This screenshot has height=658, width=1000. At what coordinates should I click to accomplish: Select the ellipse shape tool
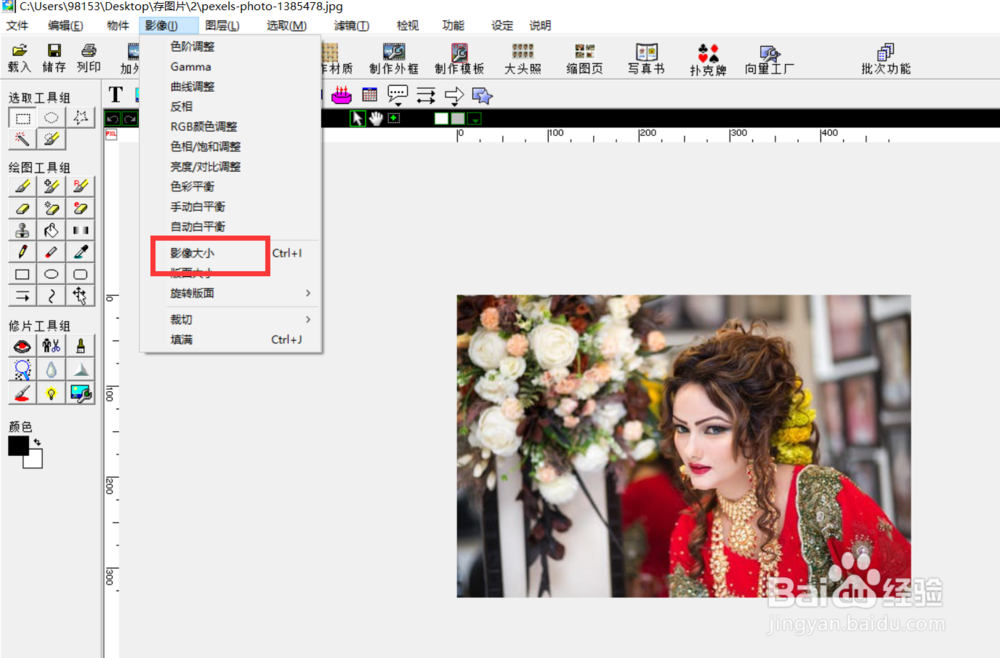point(51,274)
